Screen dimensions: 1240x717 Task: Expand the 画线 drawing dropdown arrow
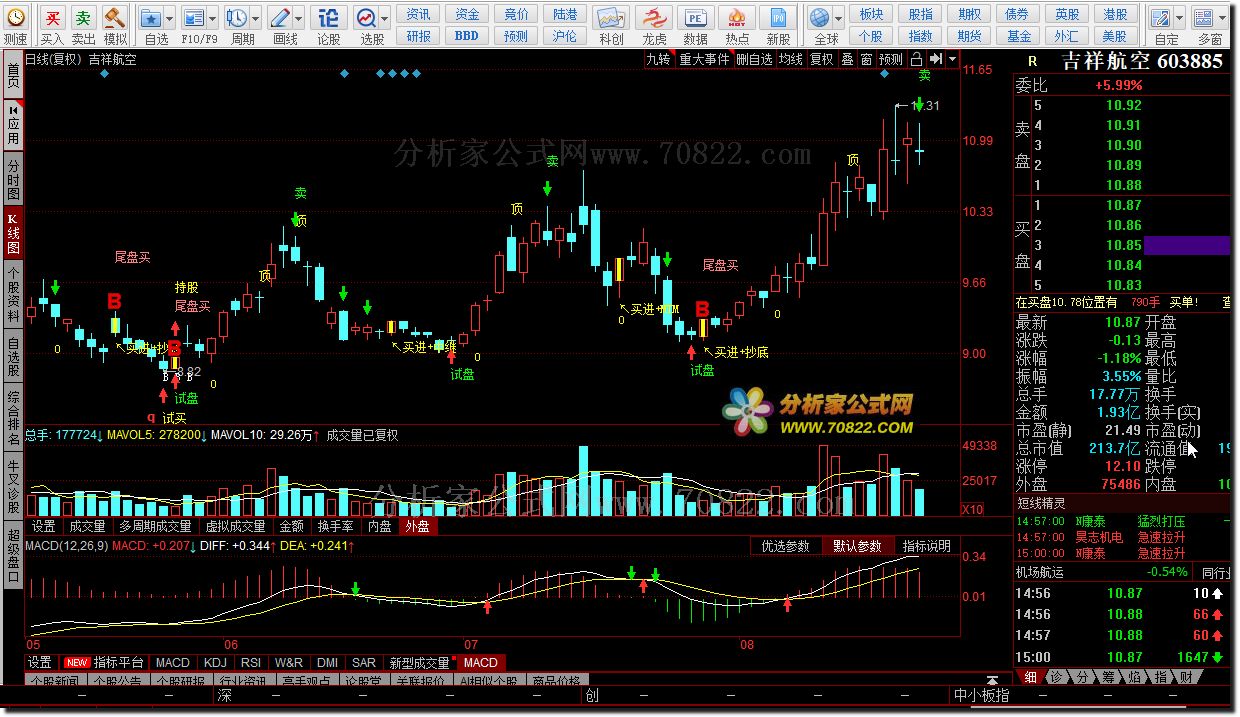(299, 18)
